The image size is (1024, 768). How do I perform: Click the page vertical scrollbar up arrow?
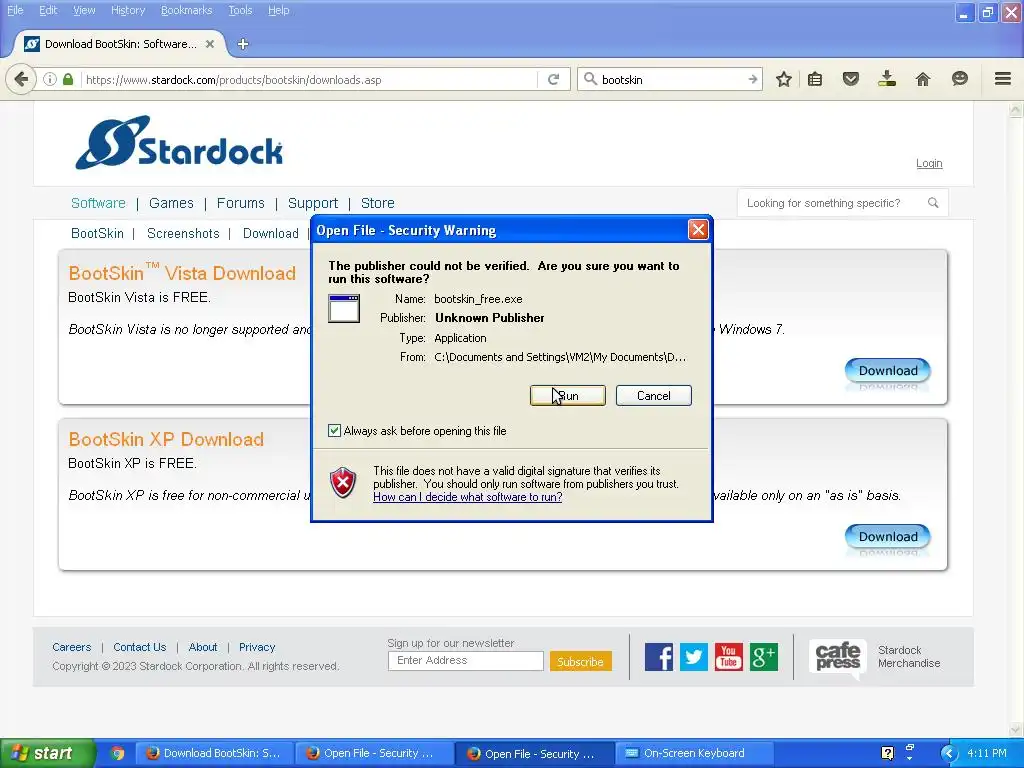[1016, 110]
